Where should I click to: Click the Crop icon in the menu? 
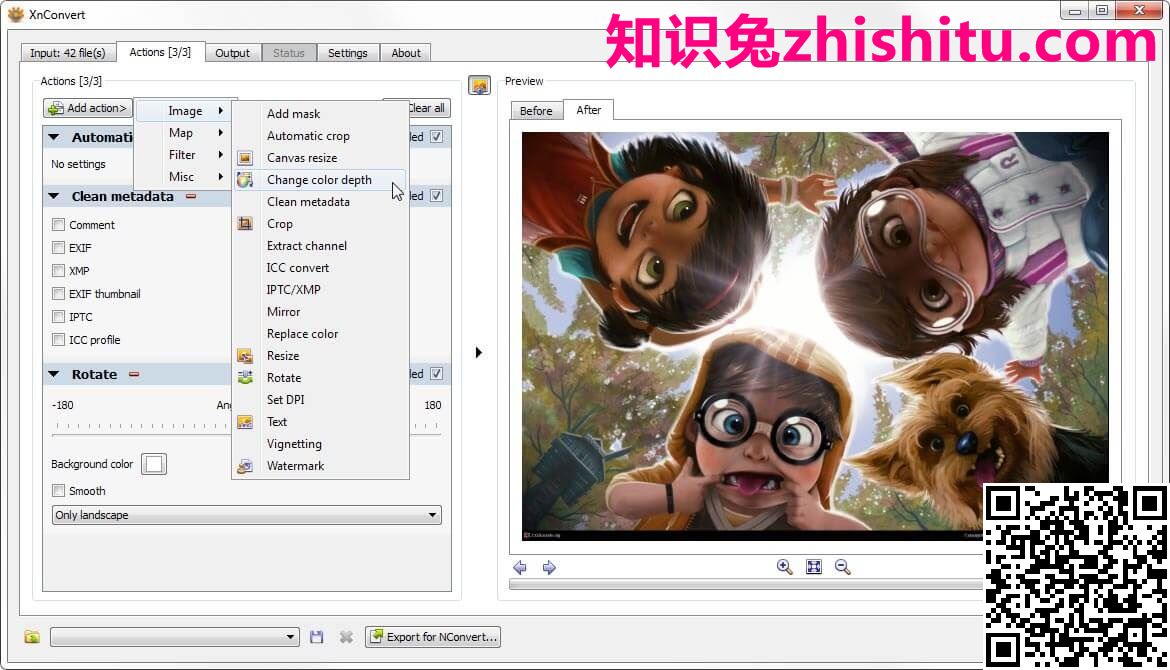(x=245, y=224)
